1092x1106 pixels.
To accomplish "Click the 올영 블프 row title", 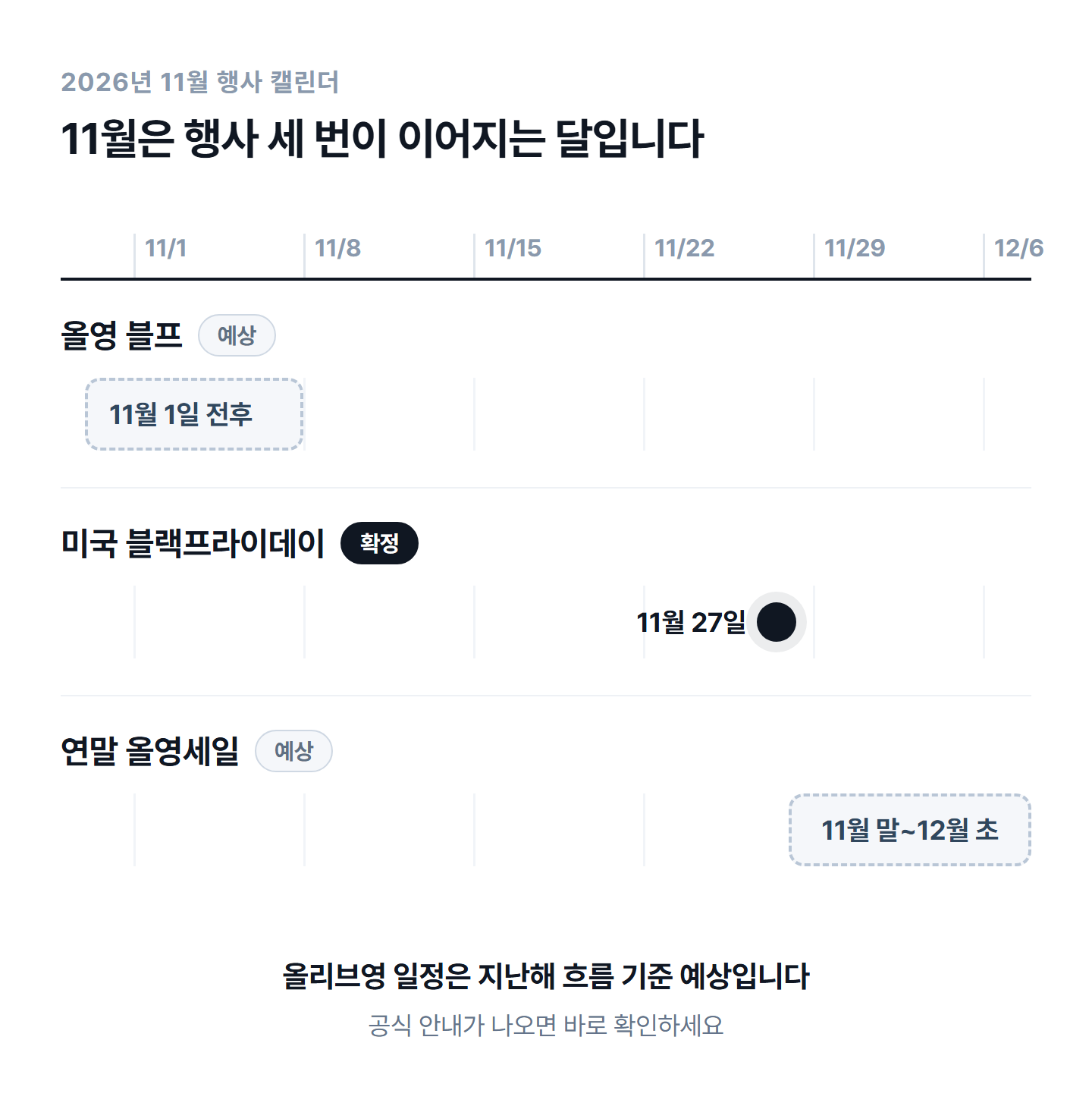I will (x=121, y=335).
